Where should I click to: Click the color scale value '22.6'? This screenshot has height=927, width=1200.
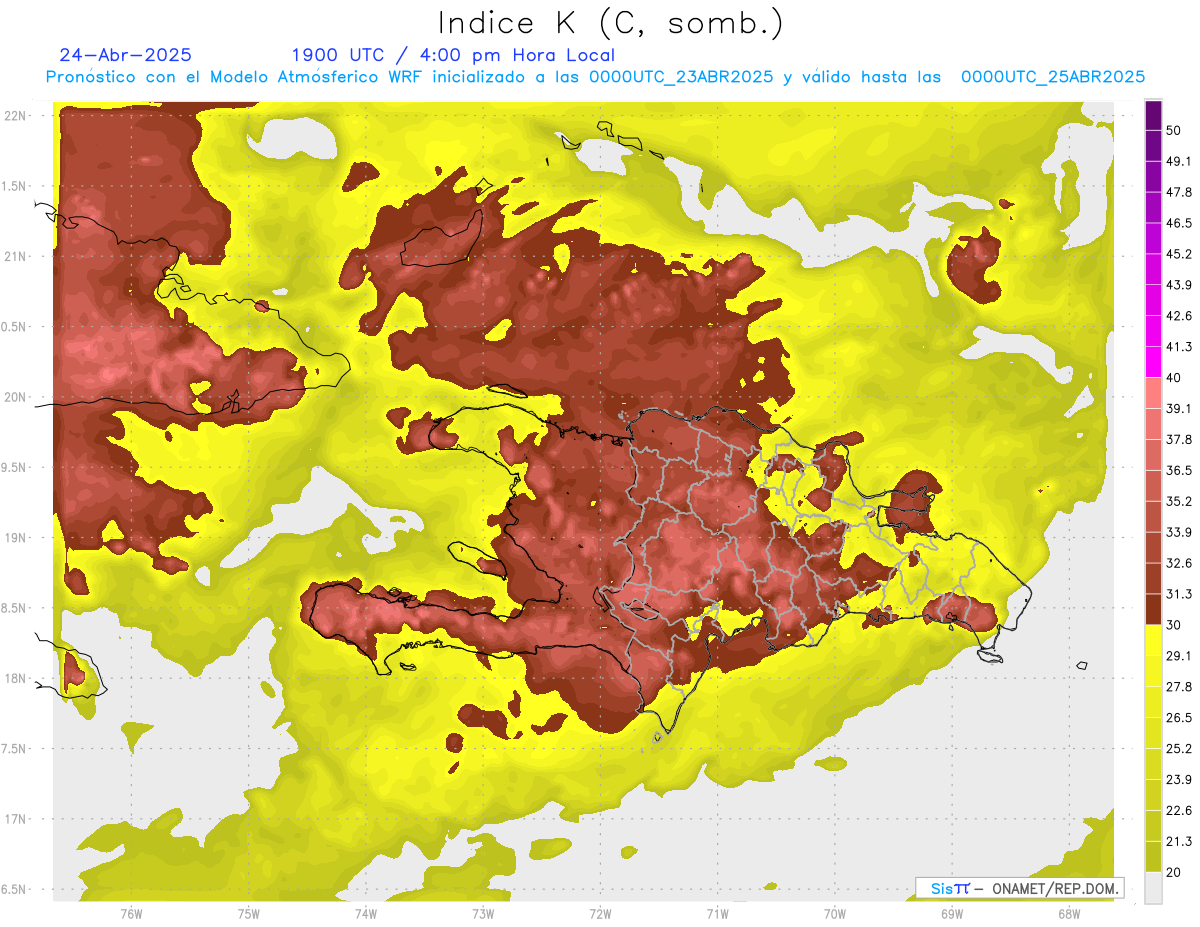(1179, 810)
